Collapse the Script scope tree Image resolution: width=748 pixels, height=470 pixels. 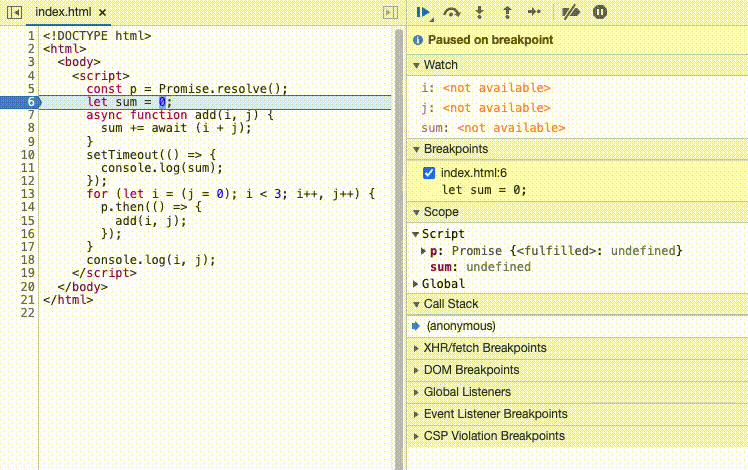click(x=416, y=234)
